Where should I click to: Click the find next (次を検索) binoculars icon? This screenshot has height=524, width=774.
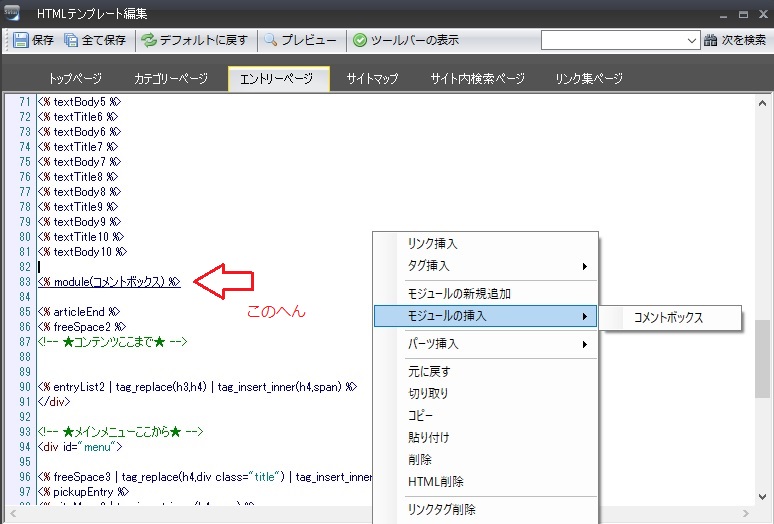coord(711,41)
